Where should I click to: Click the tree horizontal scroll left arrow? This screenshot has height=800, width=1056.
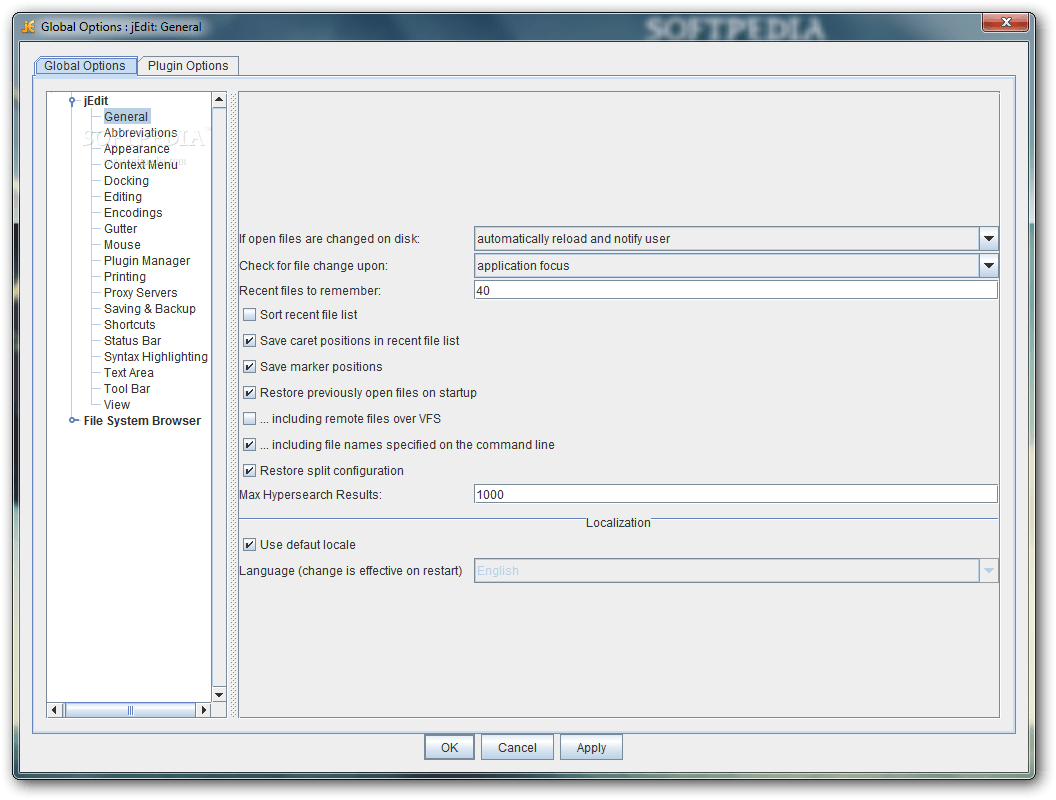tap(55, 710)
